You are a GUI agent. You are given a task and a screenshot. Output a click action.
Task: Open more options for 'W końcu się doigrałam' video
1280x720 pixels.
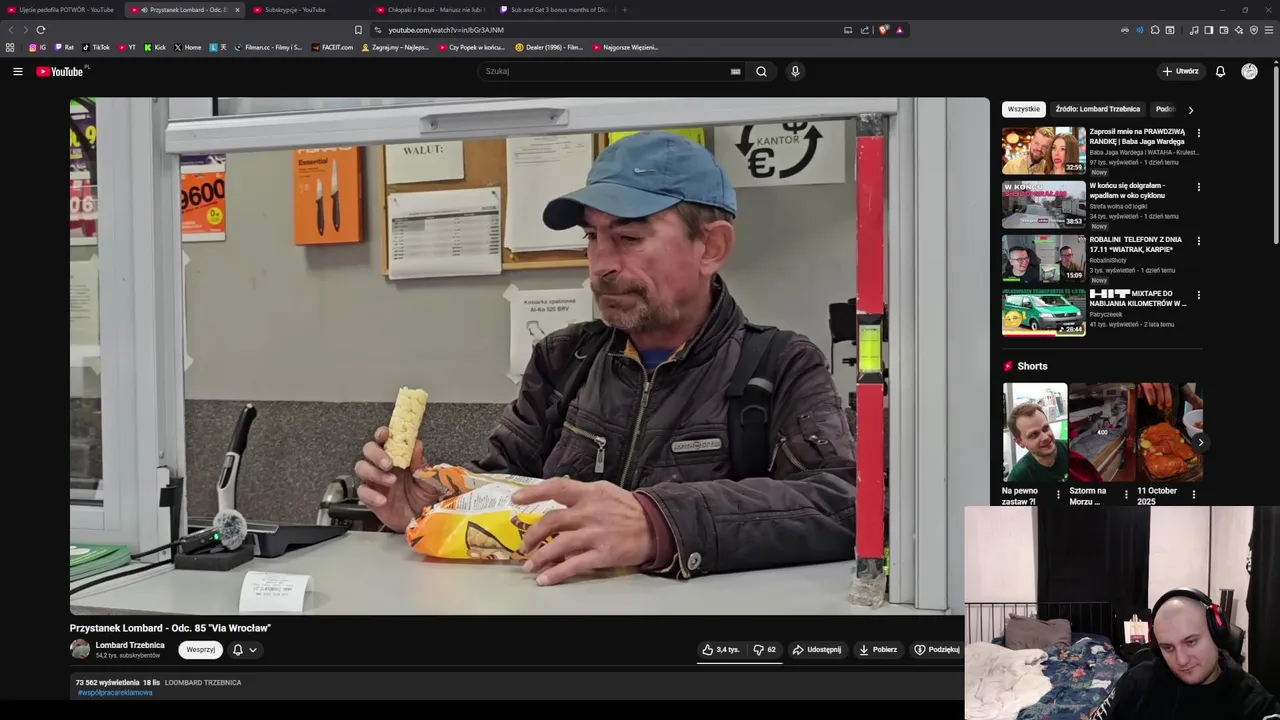pyautogui.click(x=1198, y=187)
